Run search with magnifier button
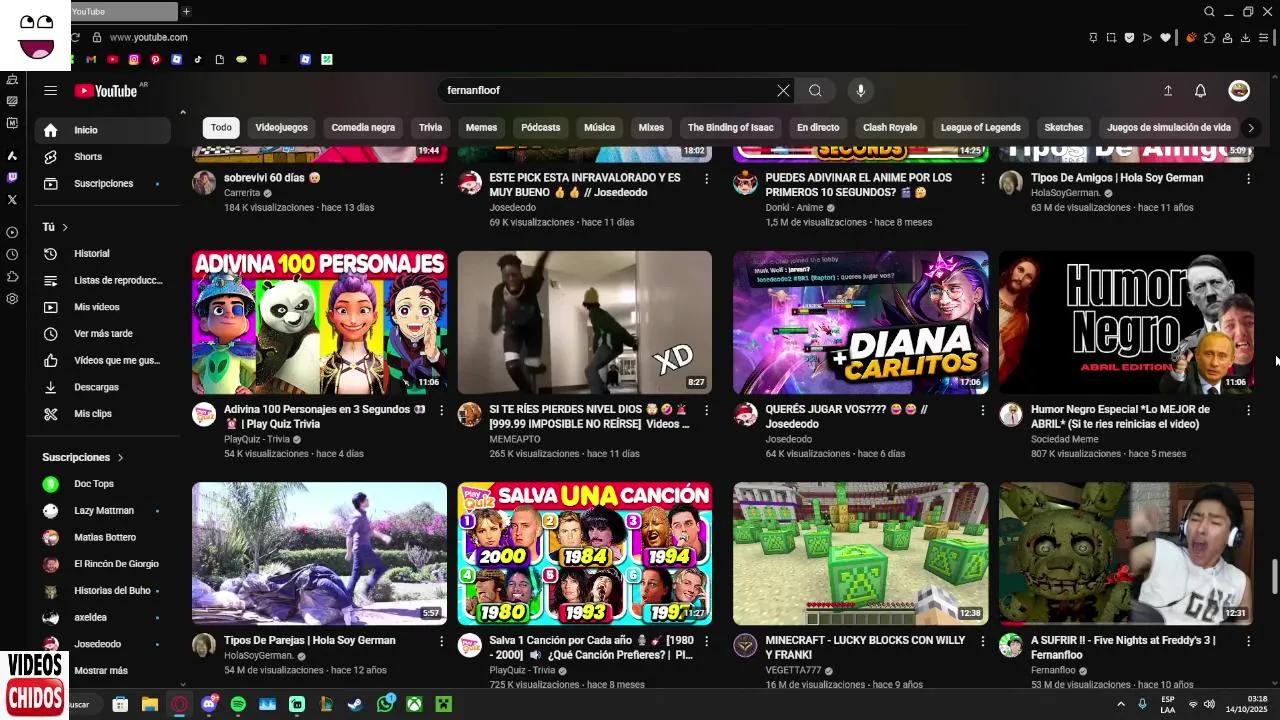This screenshot has width=1280, height=720. point(815,90)
